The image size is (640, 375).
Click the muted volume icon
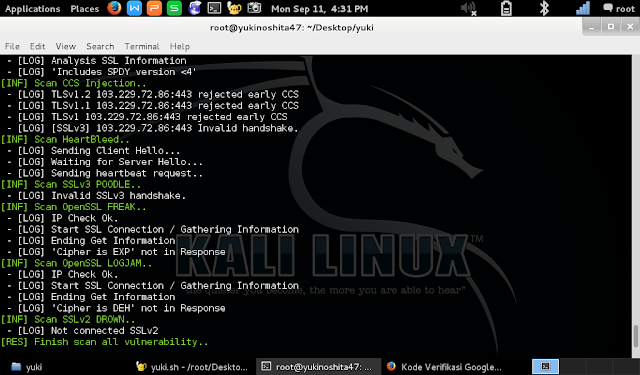(x=469, y=8)
